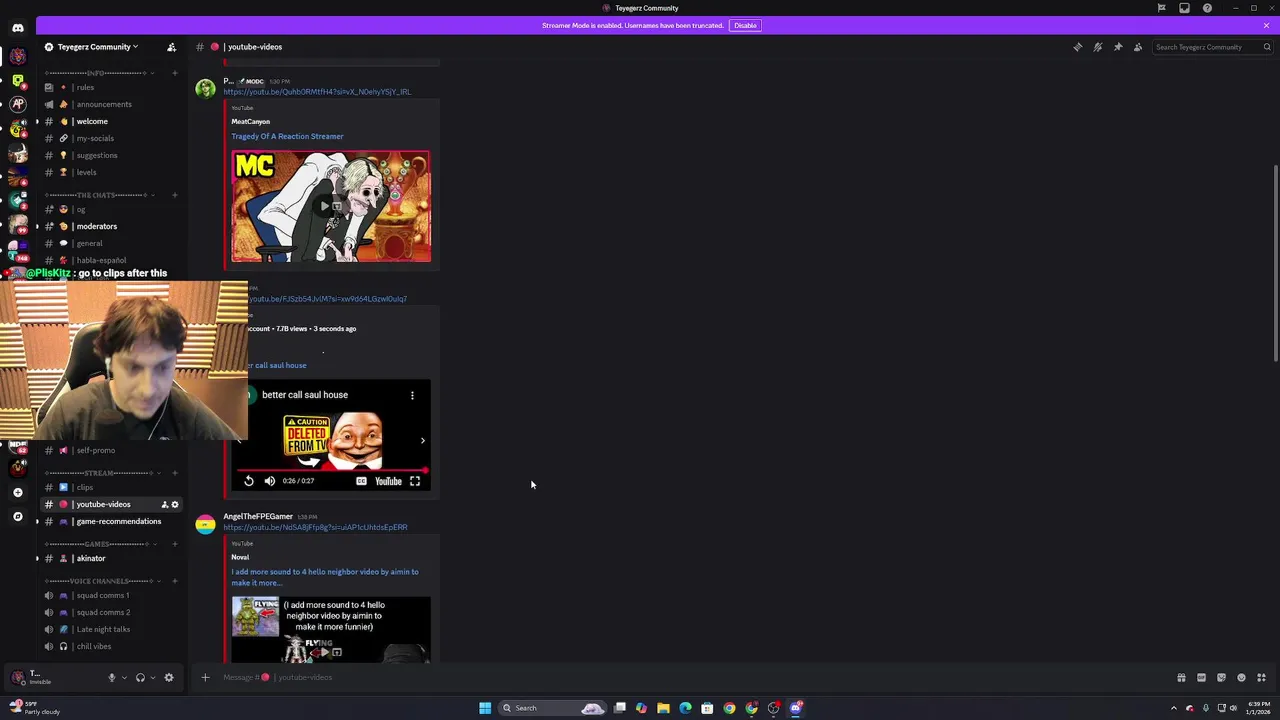This screenshot has width=1280, height=720.
Task: Open the quests flag icon in title bar
Action: click(1161, 8)
